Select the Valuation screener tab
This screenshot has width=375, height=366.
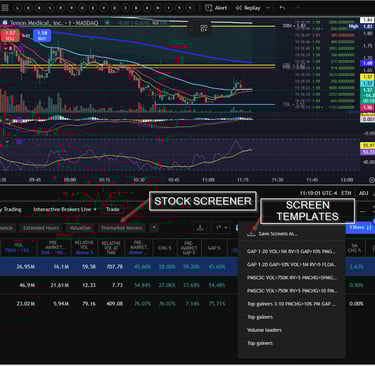80,228
